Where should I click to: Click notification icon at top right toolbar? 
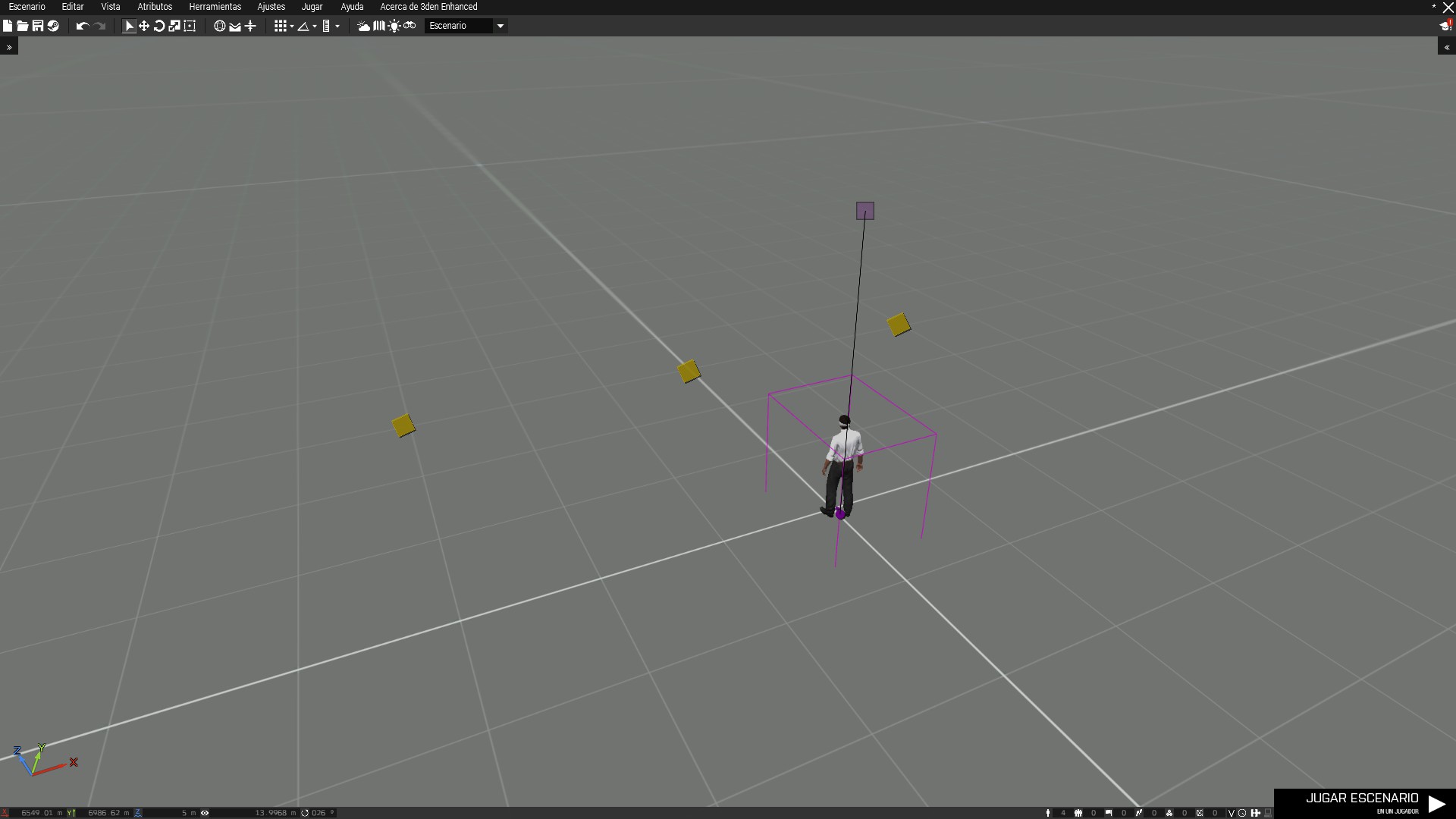click(x=1445, y=26)
